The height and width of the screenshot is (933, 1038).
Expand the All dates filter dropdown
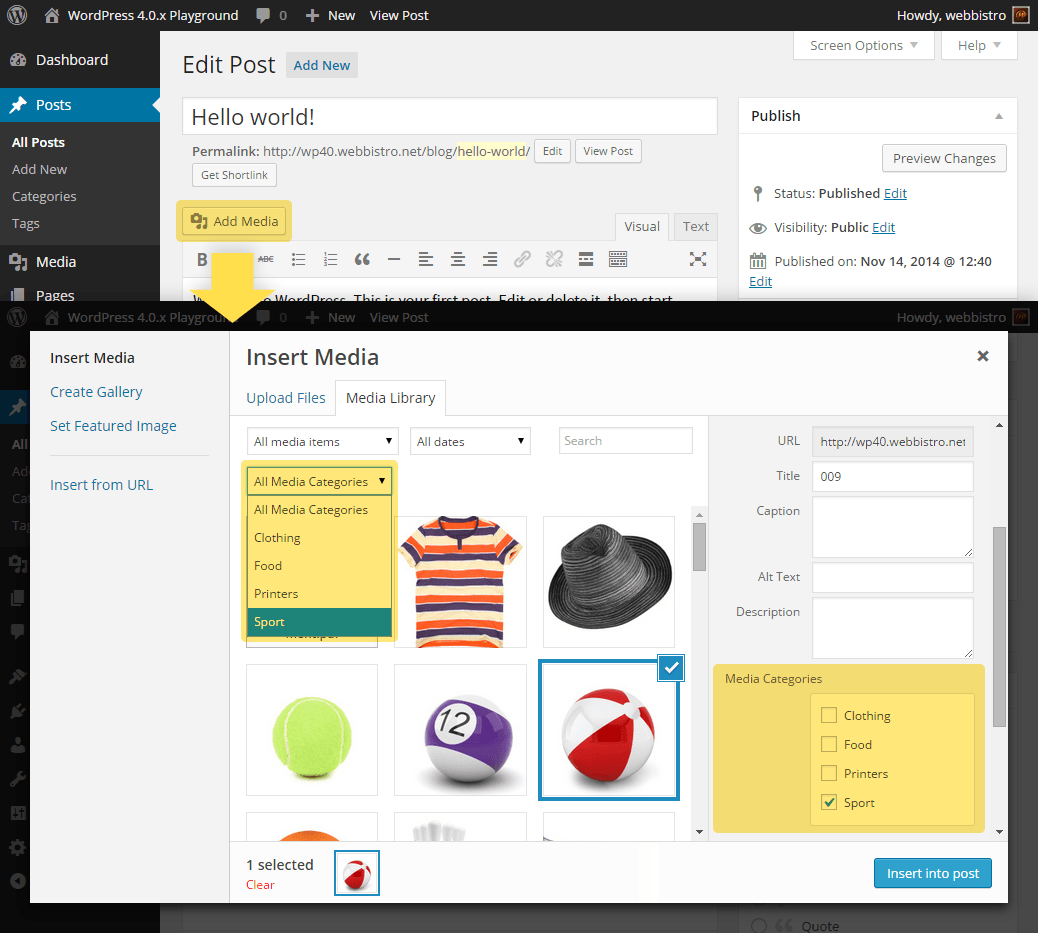click(471, 442)
